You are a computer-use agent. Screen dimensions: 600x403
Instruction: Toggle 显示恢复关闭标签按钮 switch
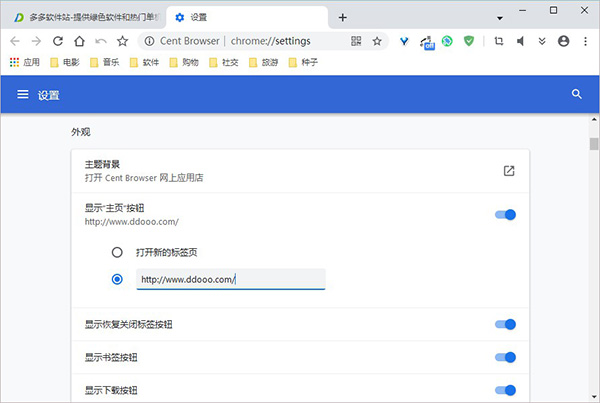click(x=505, y=325)
